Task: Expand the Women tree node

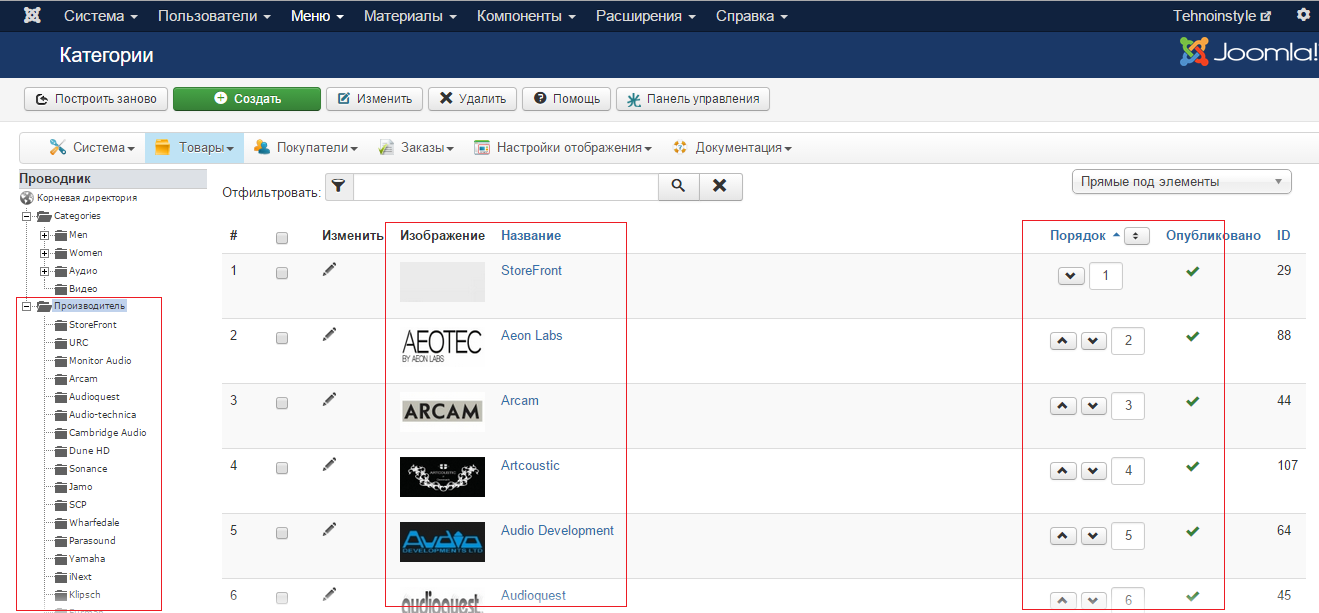Action: click(44, 253)
